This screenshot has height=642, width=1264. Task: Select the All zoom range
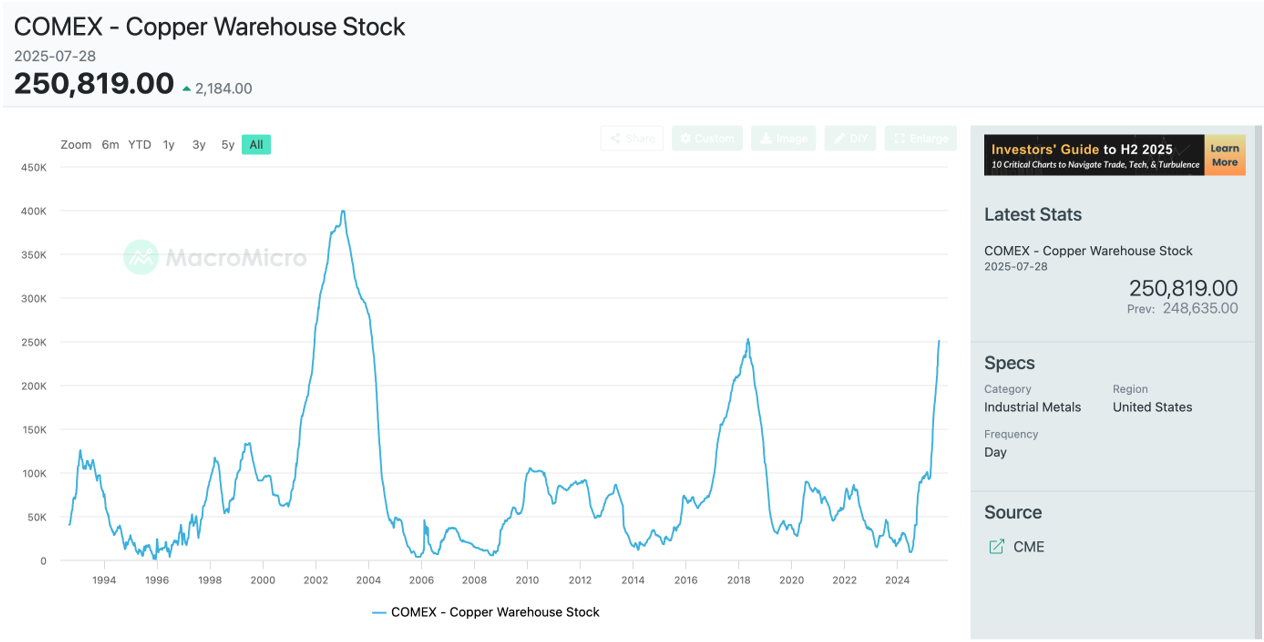[x=256, y=145]
